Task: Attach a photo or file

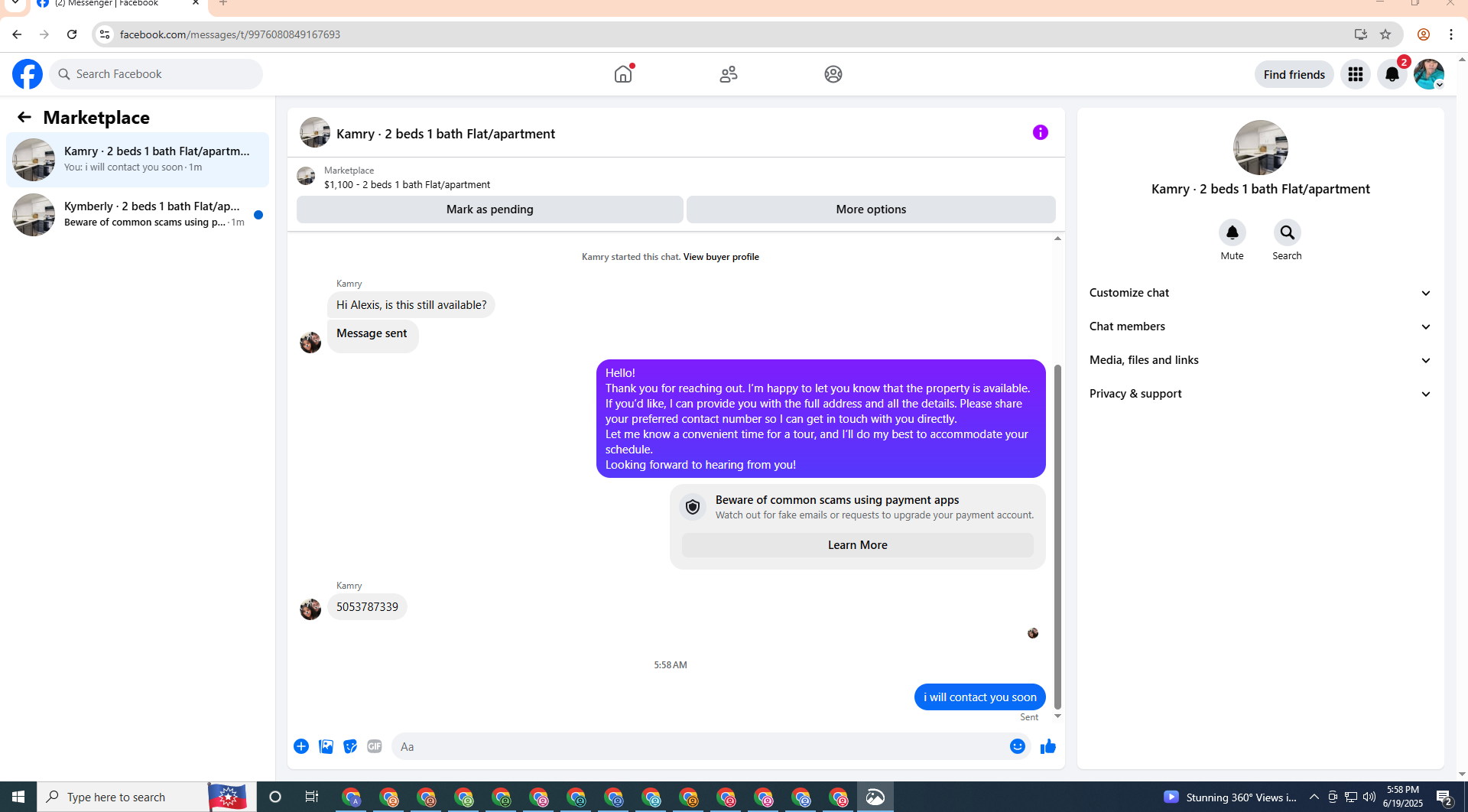Action: pyautogui.click(x=326, y=746)
